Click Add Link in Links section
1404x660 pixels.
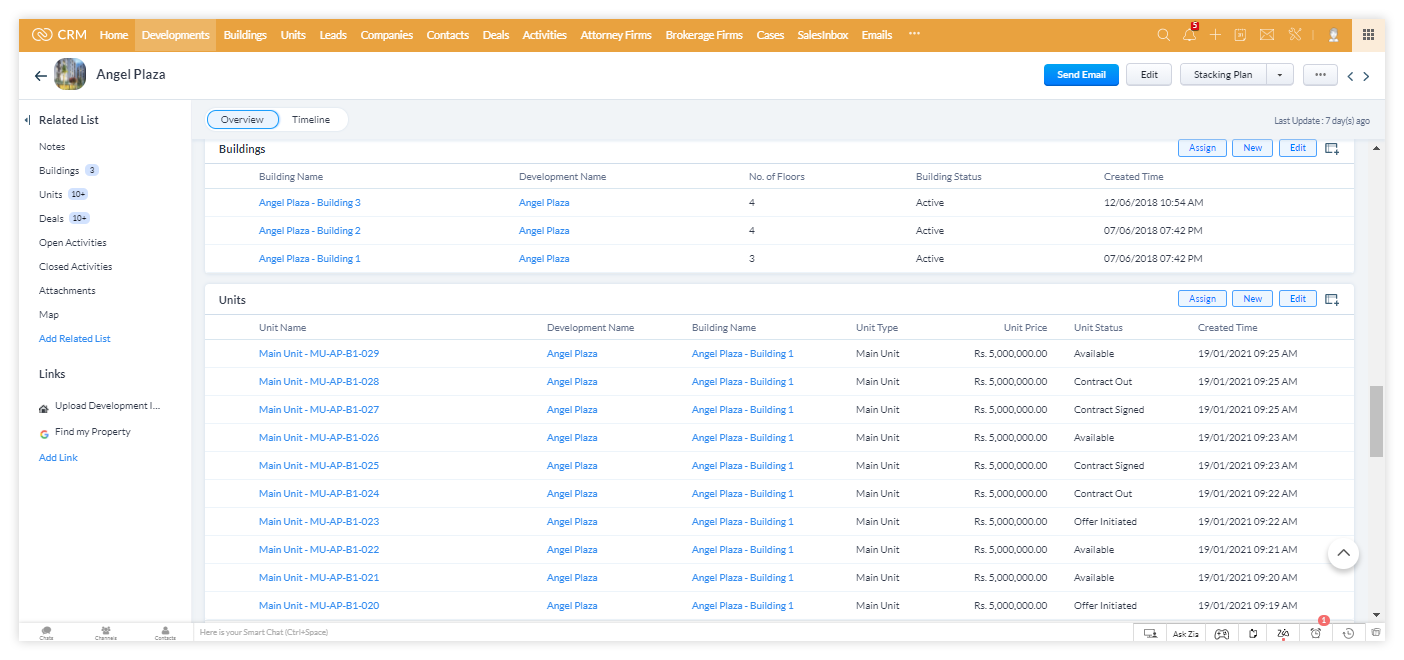[58, 458]
